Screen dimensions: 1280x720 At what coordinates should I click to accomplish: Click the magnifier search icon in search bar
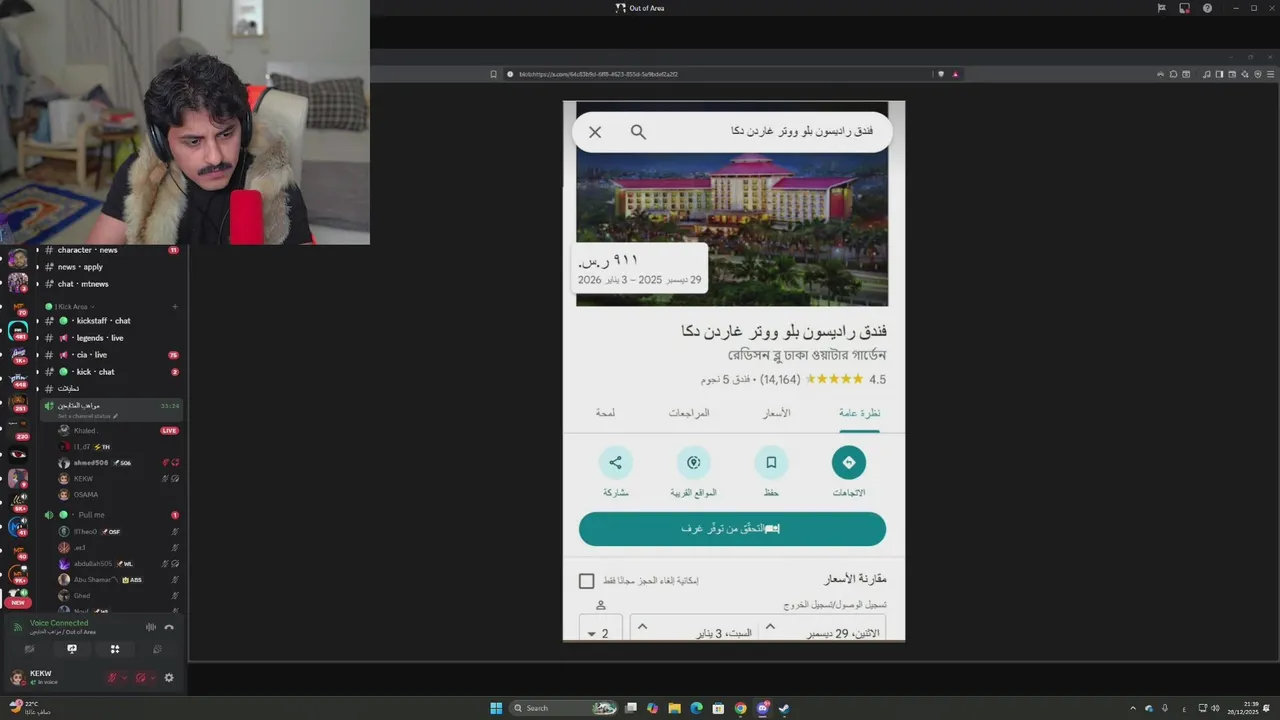tap(638, 132)
